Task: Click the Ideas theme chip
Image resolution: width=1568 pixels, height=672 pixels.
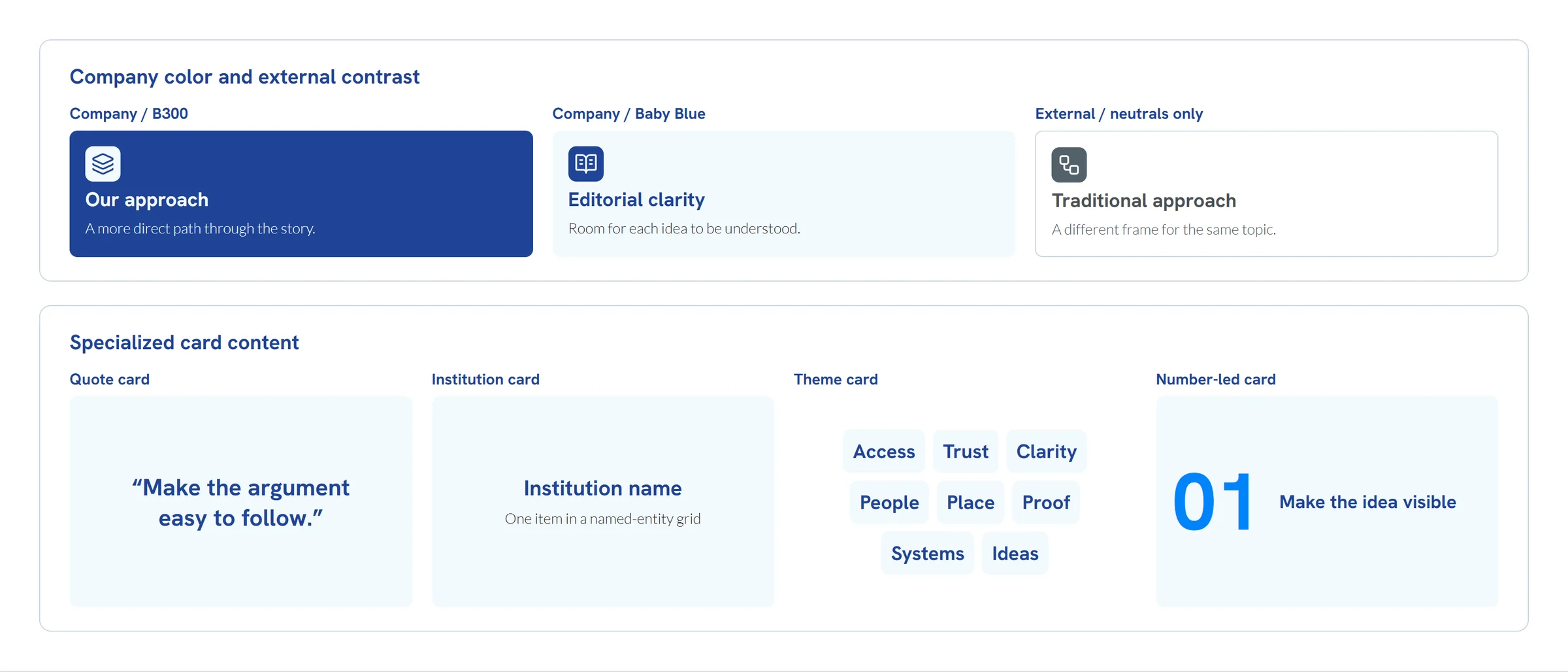Action: coord(1015,553)
